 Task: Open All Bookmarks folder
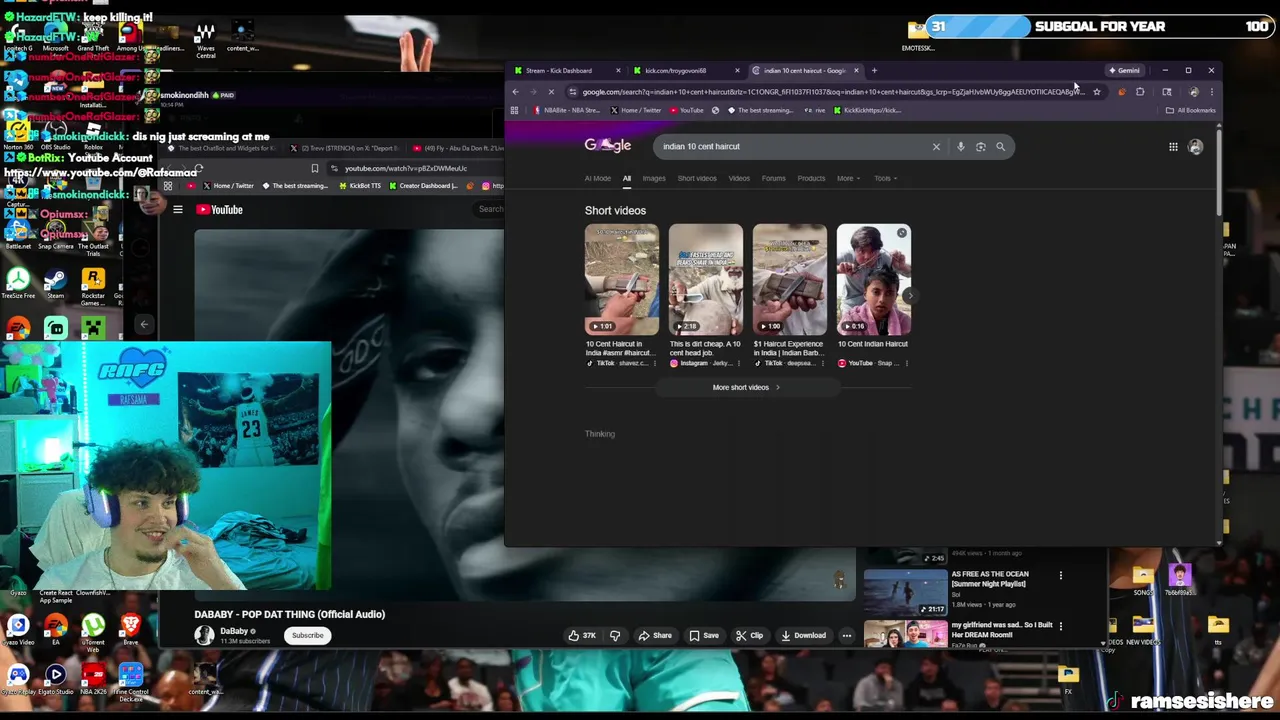tap(1191, 111)
